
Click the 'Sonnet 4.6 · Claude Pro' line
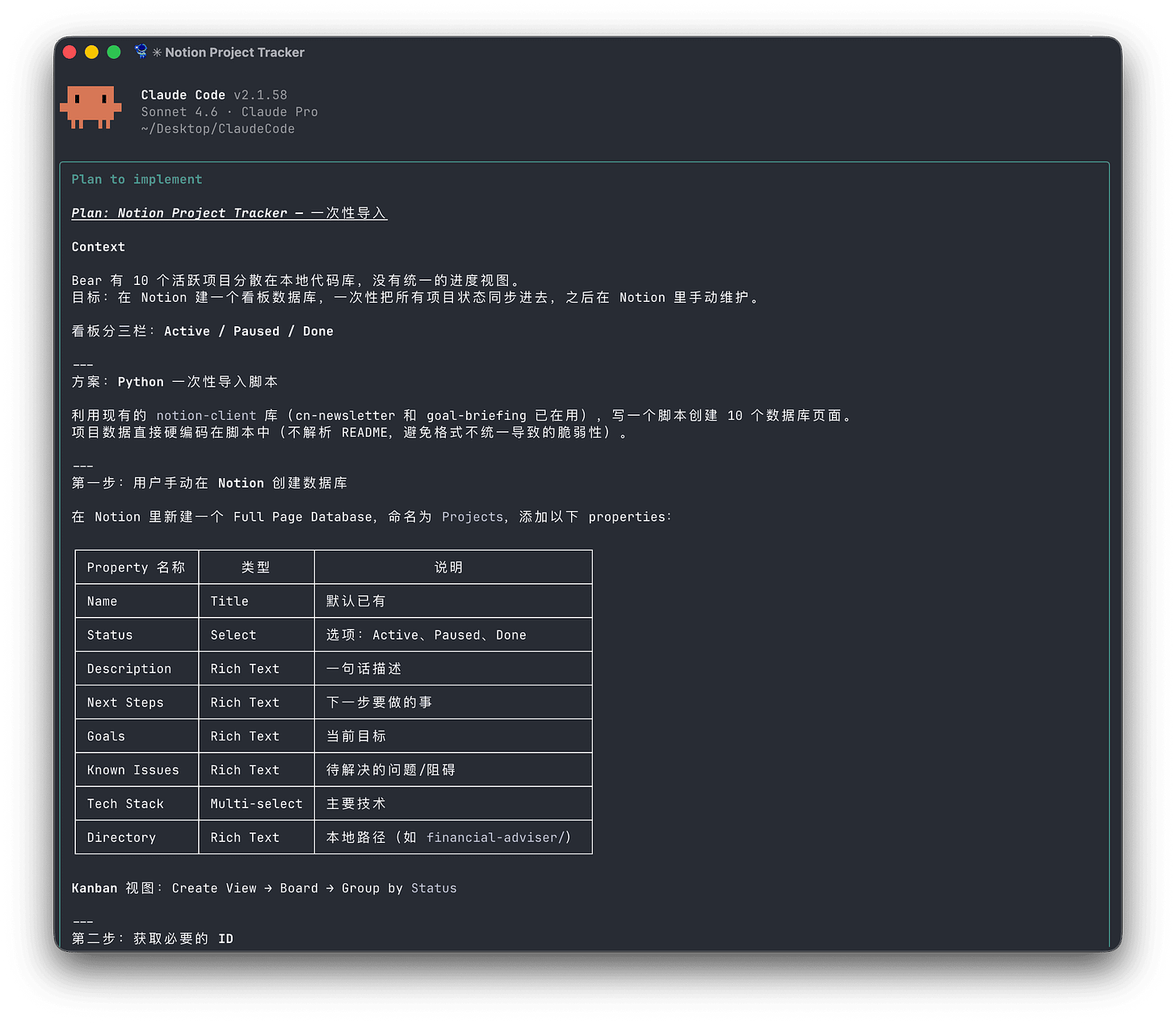point(229,112)
